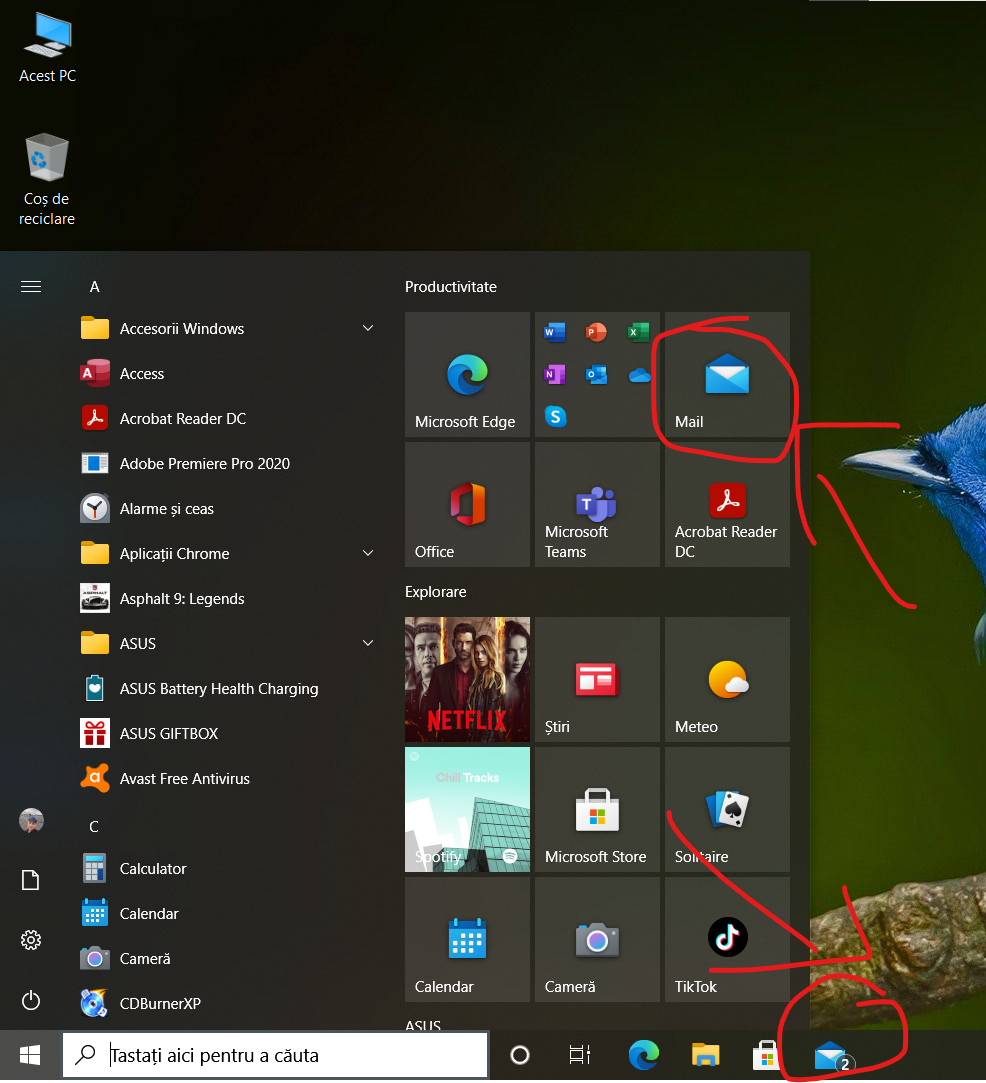986x1083 pixels.
Task: Open the Calendar tile
Action: [x=467, y=939]
